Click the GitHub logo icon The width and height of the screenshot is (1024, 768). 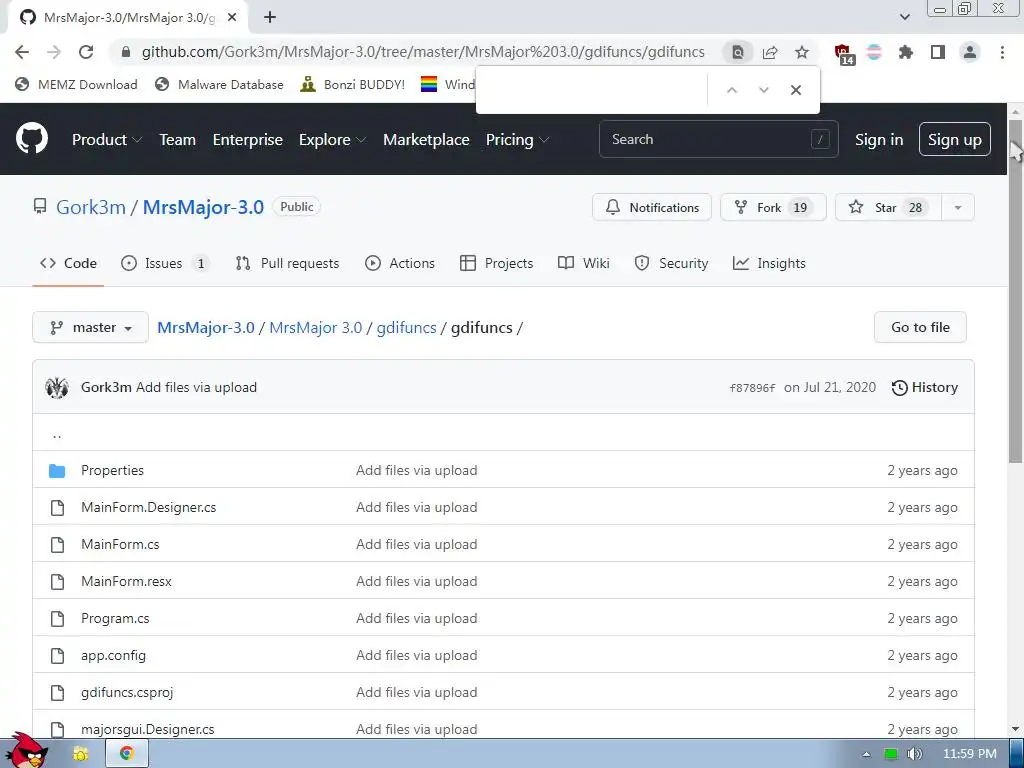point(32,138)
